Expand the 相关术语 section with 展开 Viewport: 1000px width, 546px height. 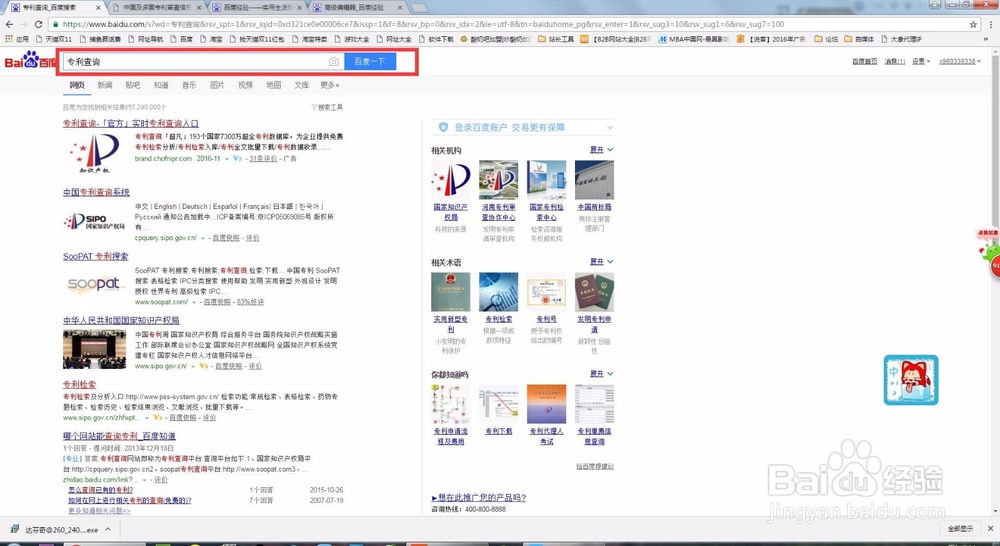point(601,262)
